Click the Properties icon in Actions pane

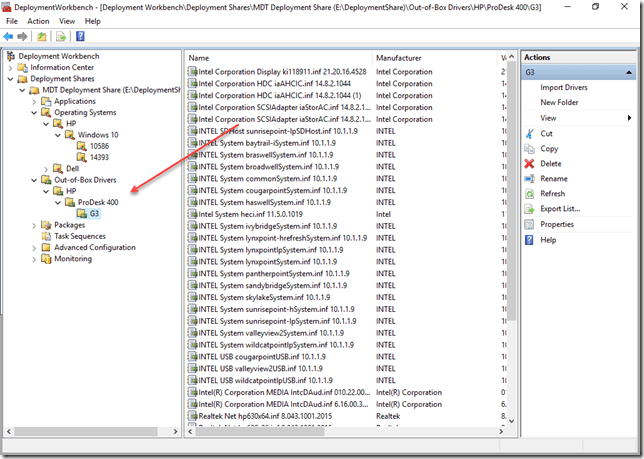(529, 224)
